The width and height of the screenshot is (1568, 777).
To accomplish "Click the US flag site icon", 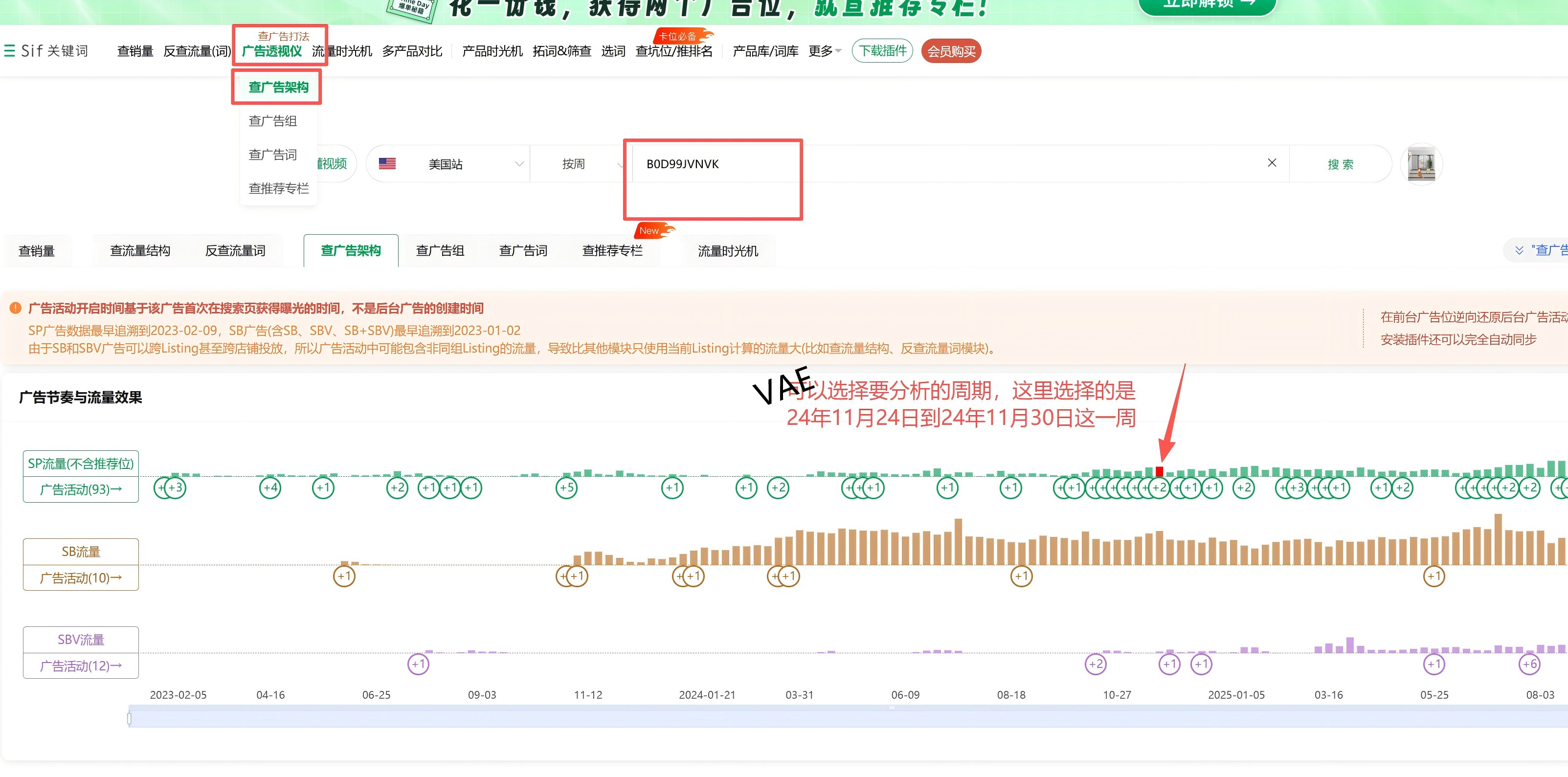I will pos(387,163).
